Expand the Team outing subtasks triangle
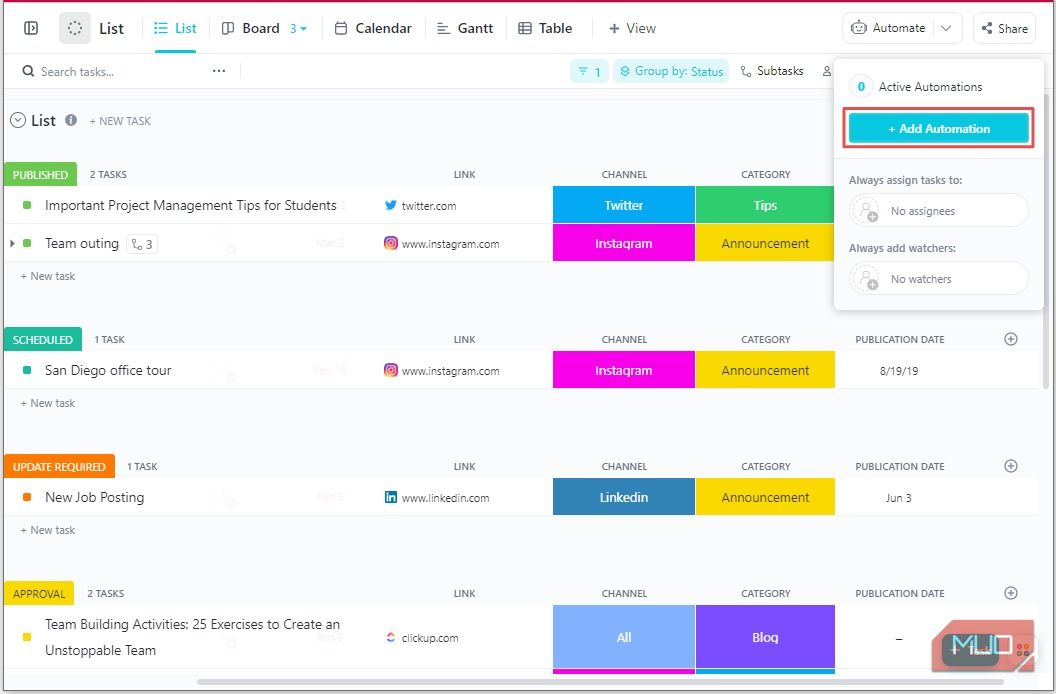This screenshot has width=1056, height=694. [12, 244]
